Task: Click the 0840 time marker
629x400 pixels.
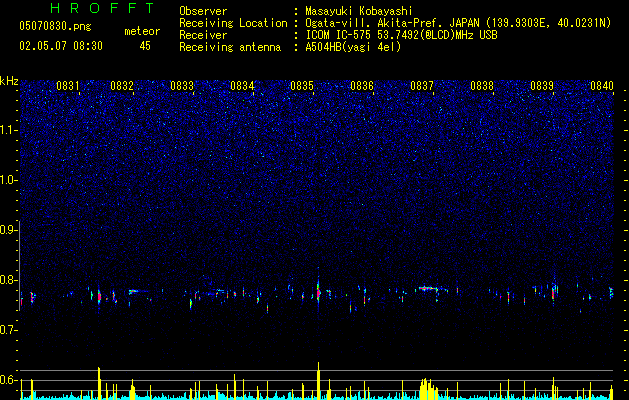Action: click(x=602, y=86)
